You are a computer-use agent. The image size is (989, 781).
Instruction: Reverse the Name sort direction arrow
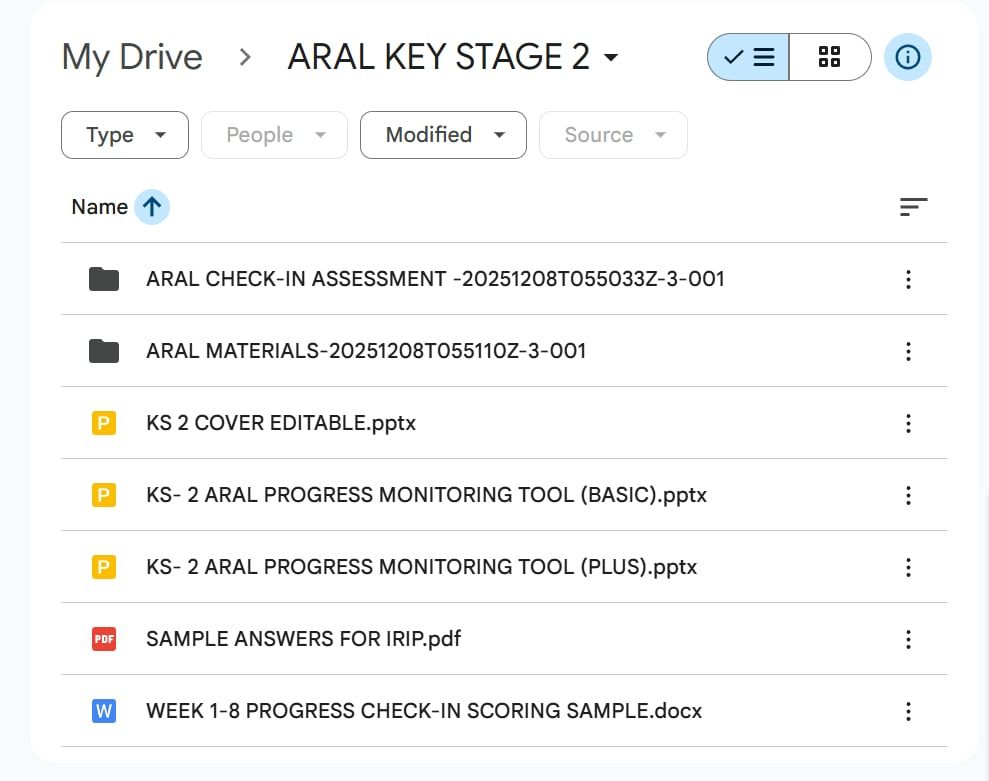click(x=151, y=207)
